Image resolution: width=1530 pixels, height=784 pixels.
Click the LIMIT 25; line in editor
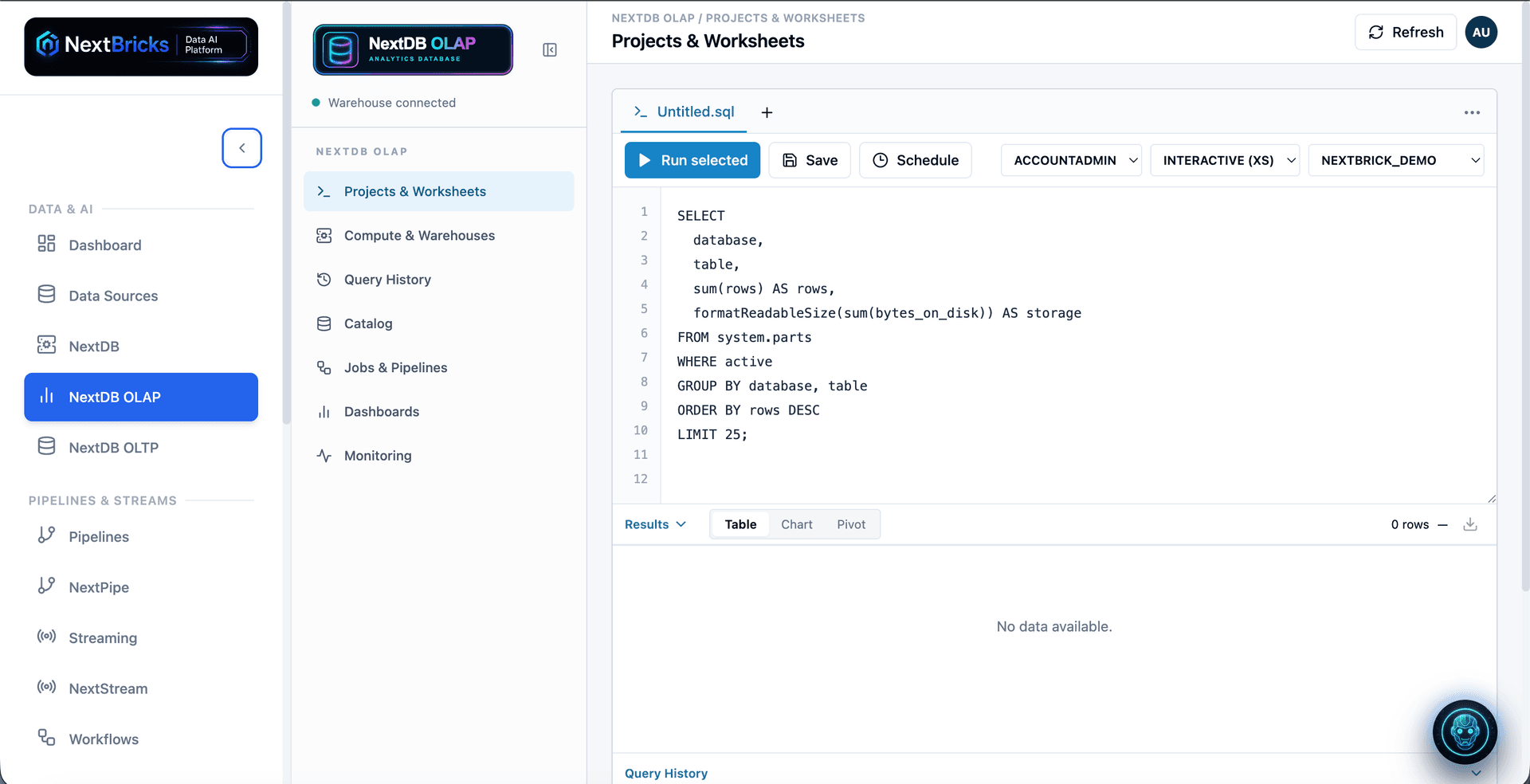coord(712,434)
